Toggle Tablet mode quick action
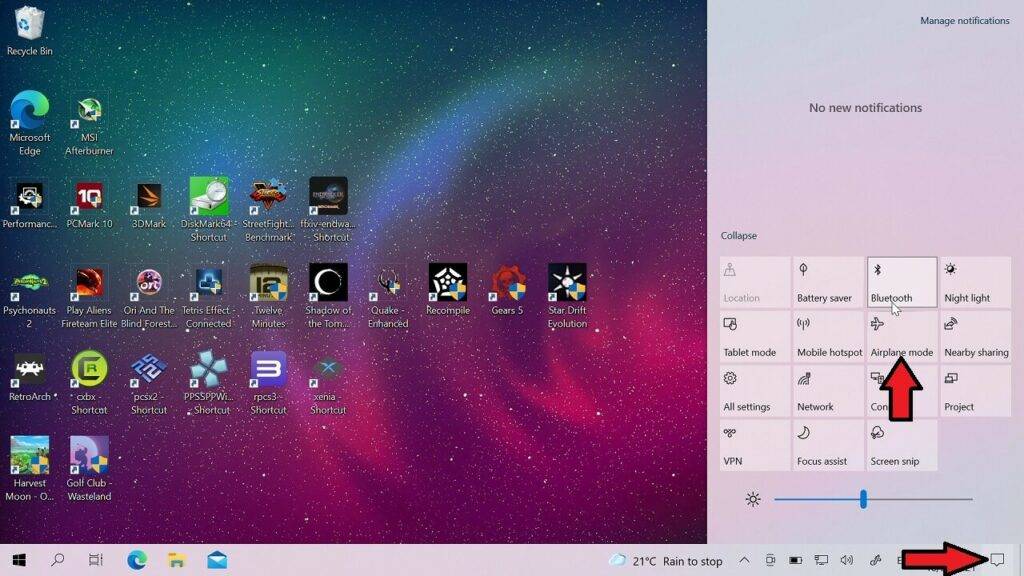 tap(754, 336)
